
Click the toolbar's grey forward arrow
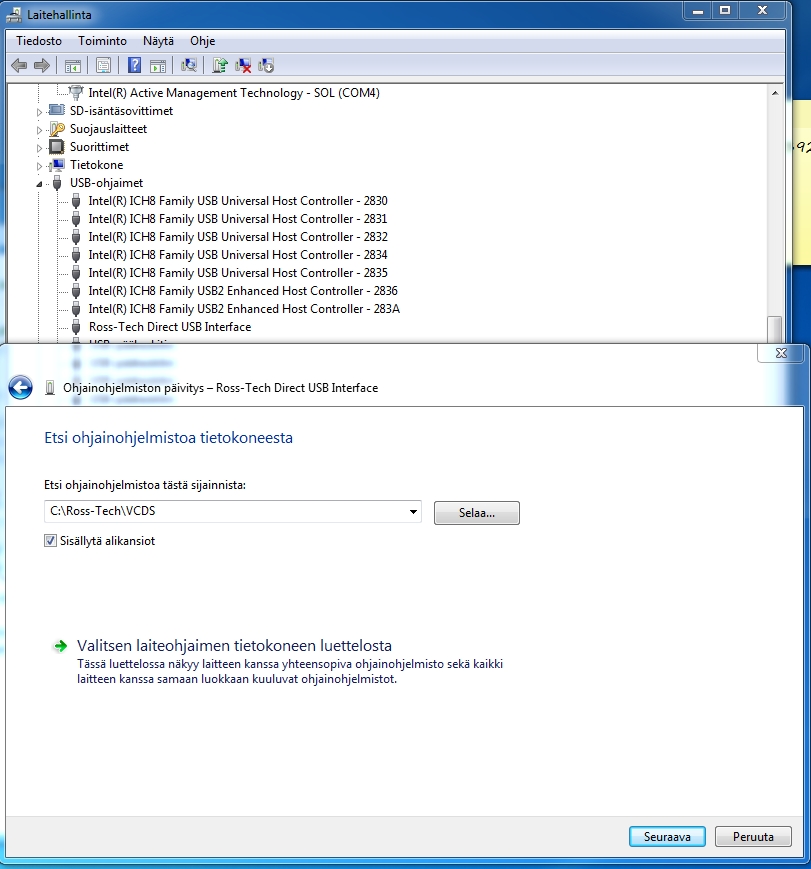42,66
